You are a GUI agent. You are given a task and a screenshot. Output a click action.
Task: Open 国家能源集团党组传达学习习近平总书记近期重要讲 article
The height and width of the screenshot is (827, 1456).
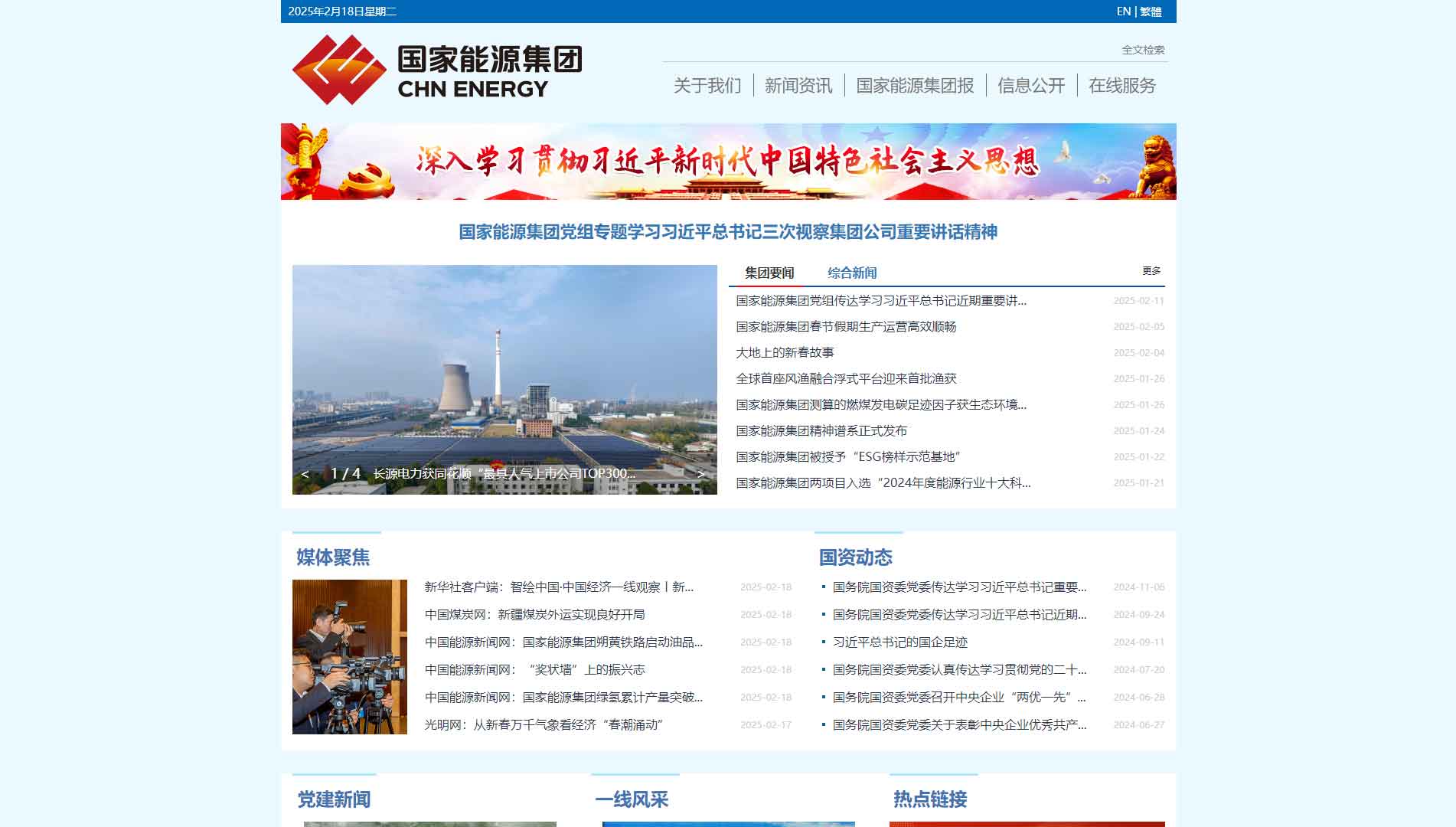881,301
